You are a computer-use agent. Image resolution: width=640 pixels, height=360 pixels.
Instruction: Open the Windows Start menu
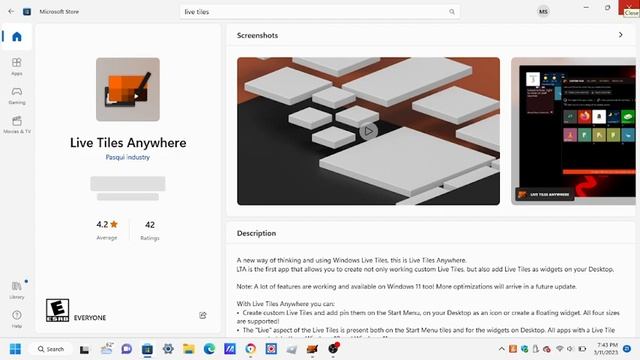[15, 349]
